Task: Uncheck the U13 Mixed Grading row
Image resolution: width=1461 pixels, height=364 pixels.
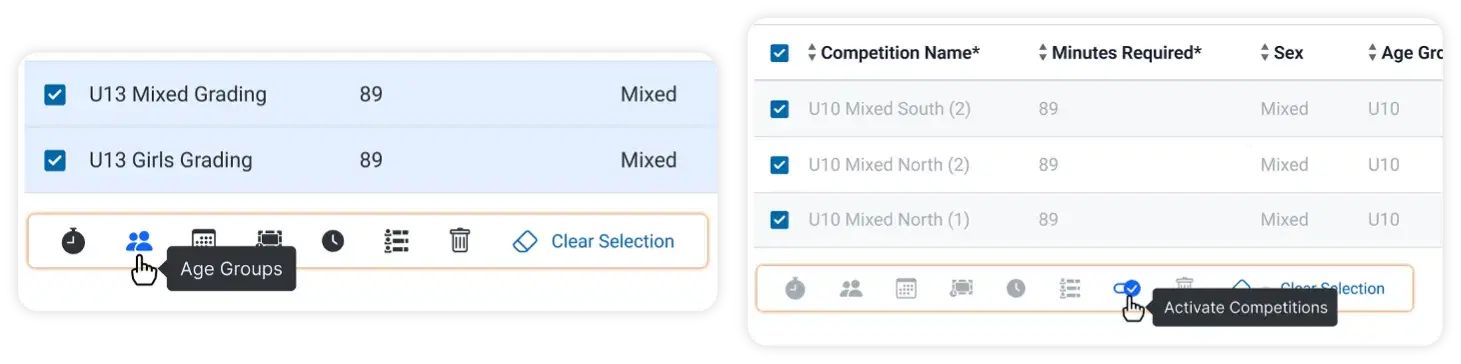Action: (55, 95)
